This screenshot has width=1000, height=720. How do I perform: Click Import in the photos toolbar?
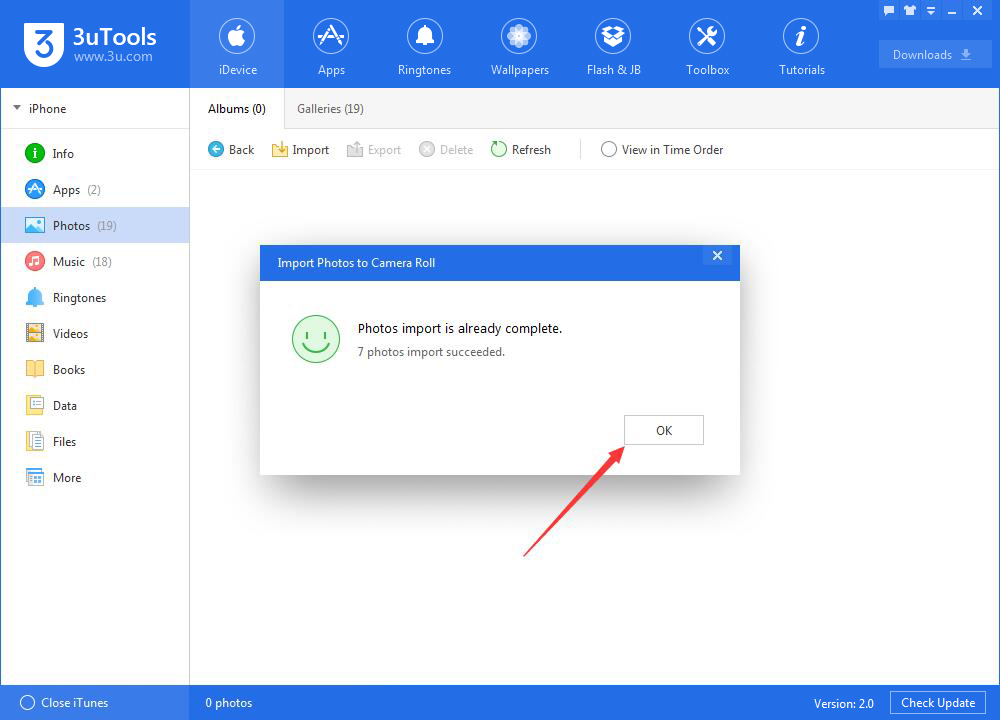[300, 149]
